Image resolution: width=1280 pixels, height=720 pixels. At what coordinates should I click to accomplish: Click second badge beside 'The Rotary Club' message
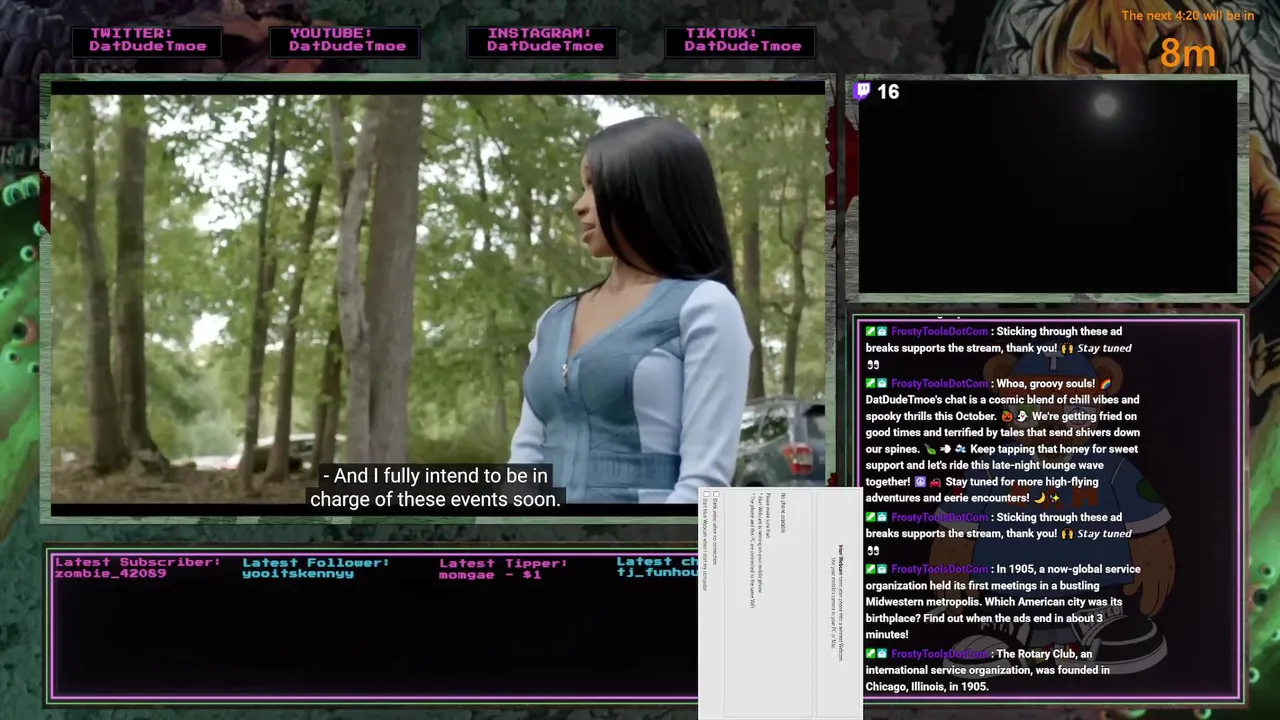pyautogui.click(x=882, y=654)
